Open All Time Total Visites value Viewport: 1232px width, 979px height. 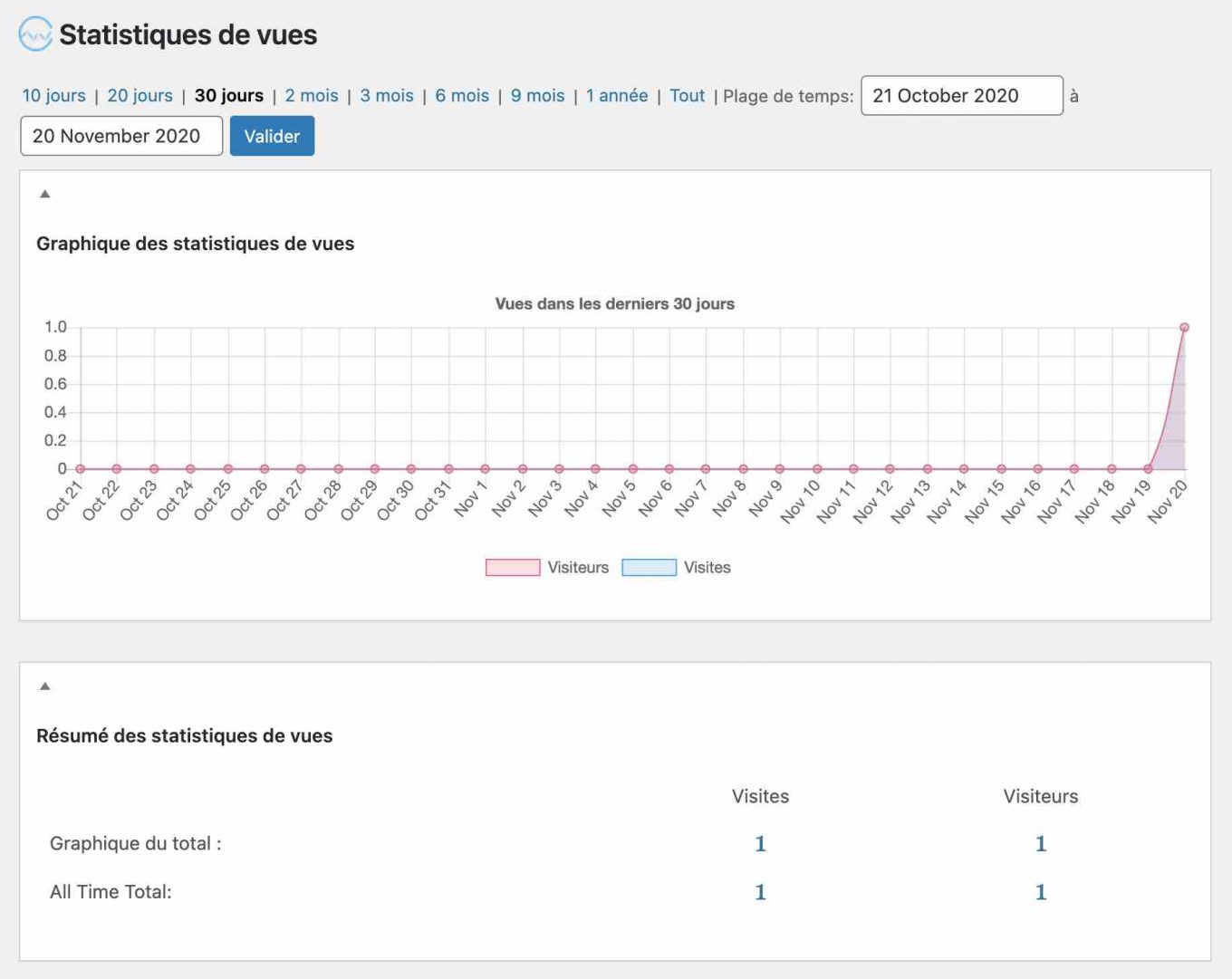point(760,892)
